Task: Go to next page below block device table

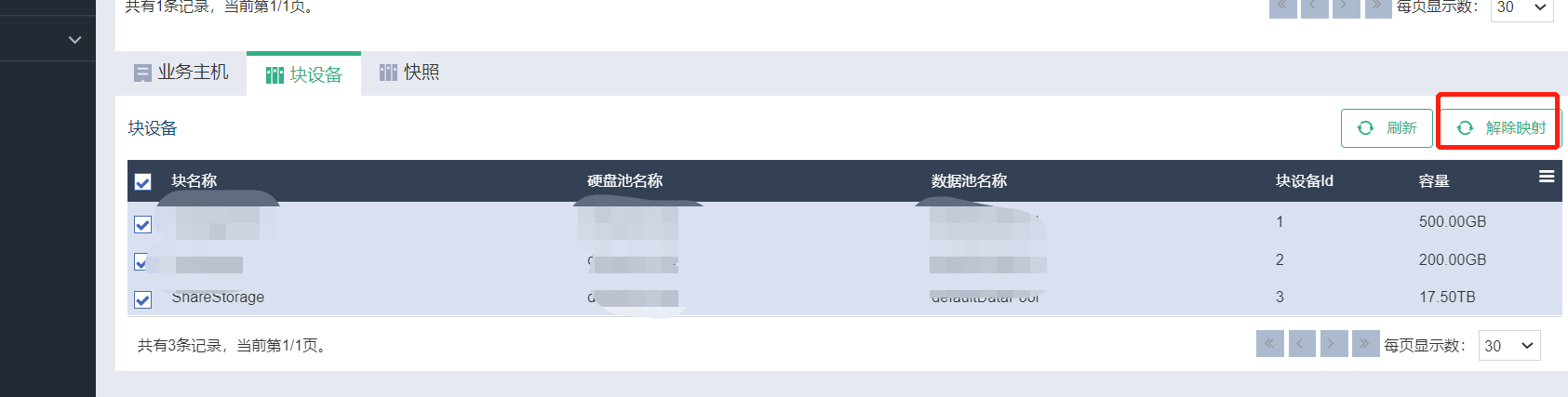Action: click(1333, 344)
